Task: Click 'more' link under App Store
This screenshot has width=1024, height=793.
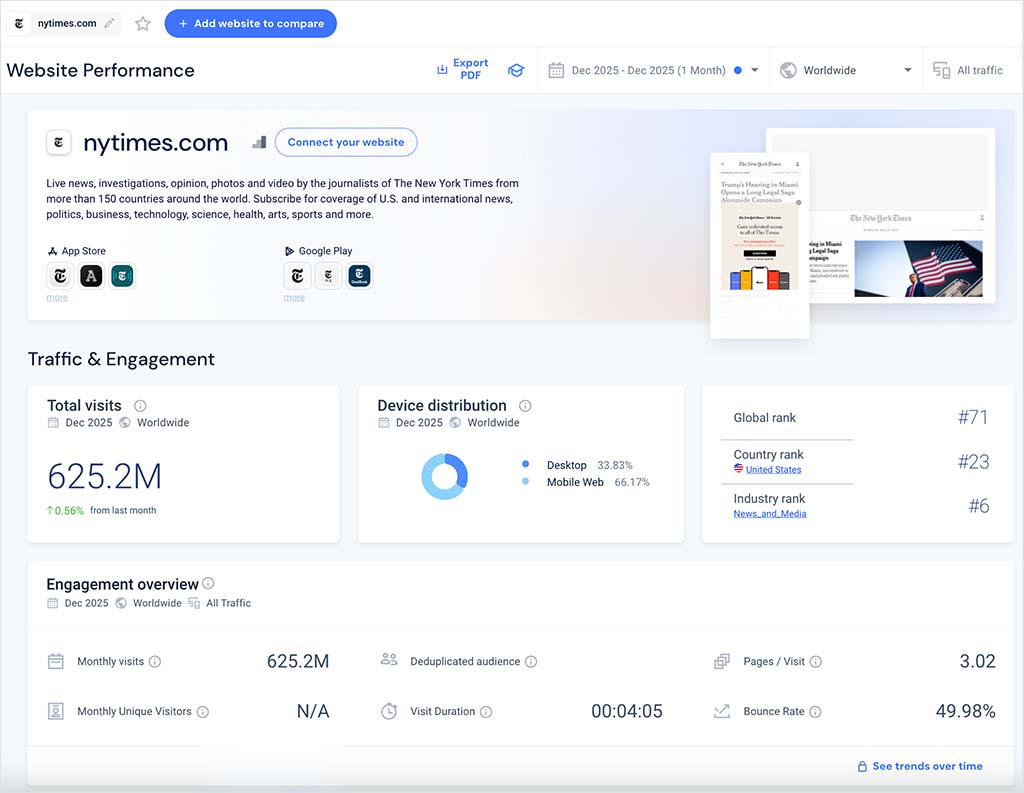Action: [57, 297]
